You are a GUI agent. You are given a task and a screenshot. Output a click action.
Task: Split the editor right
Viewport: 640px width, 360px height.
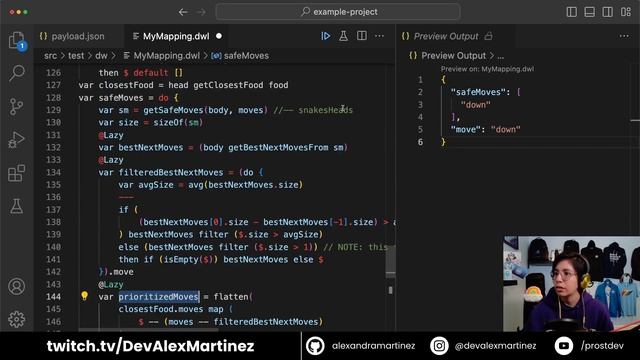362,36
